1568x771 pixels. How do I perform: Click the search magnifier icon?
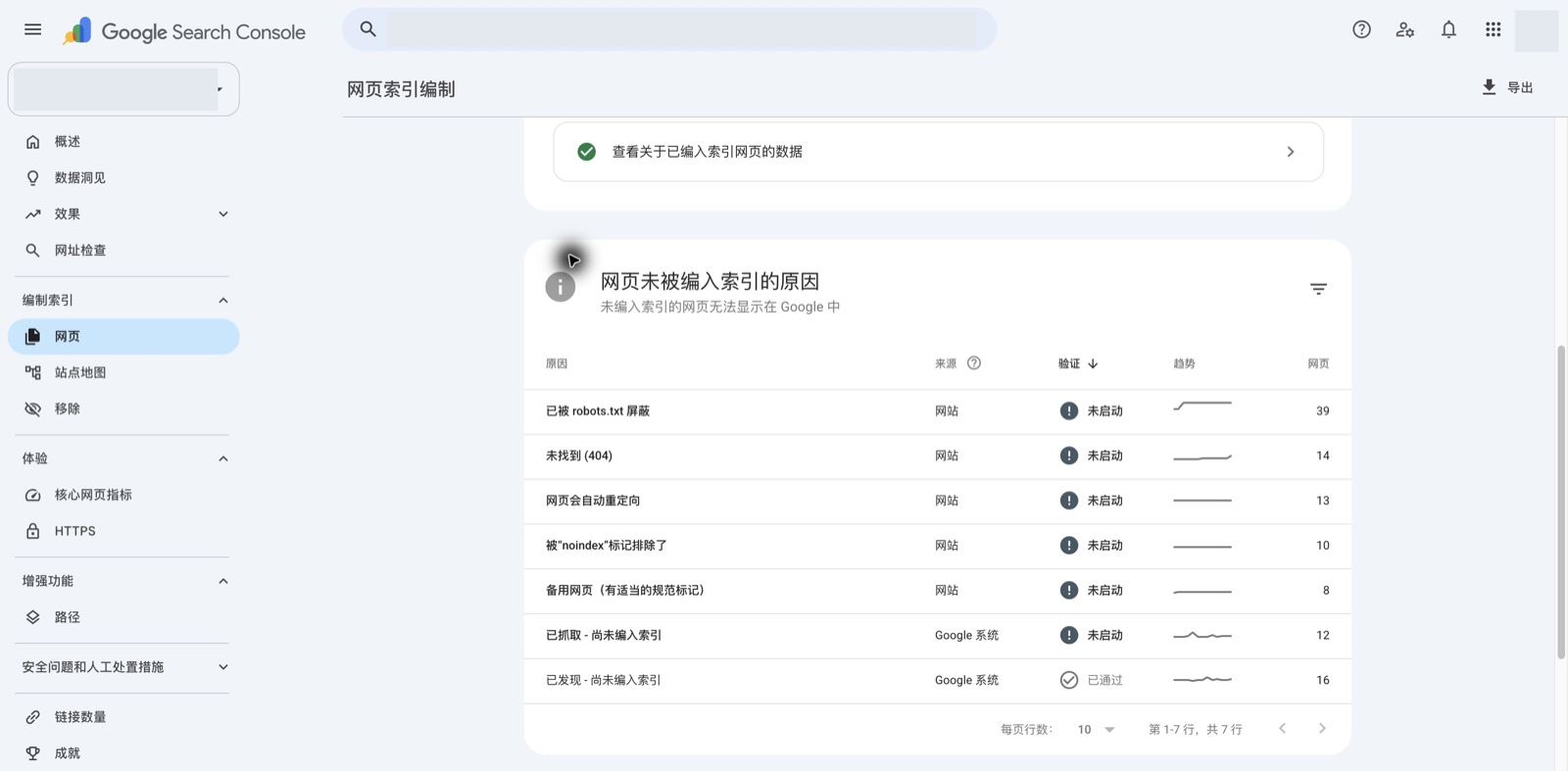point(368,29)
